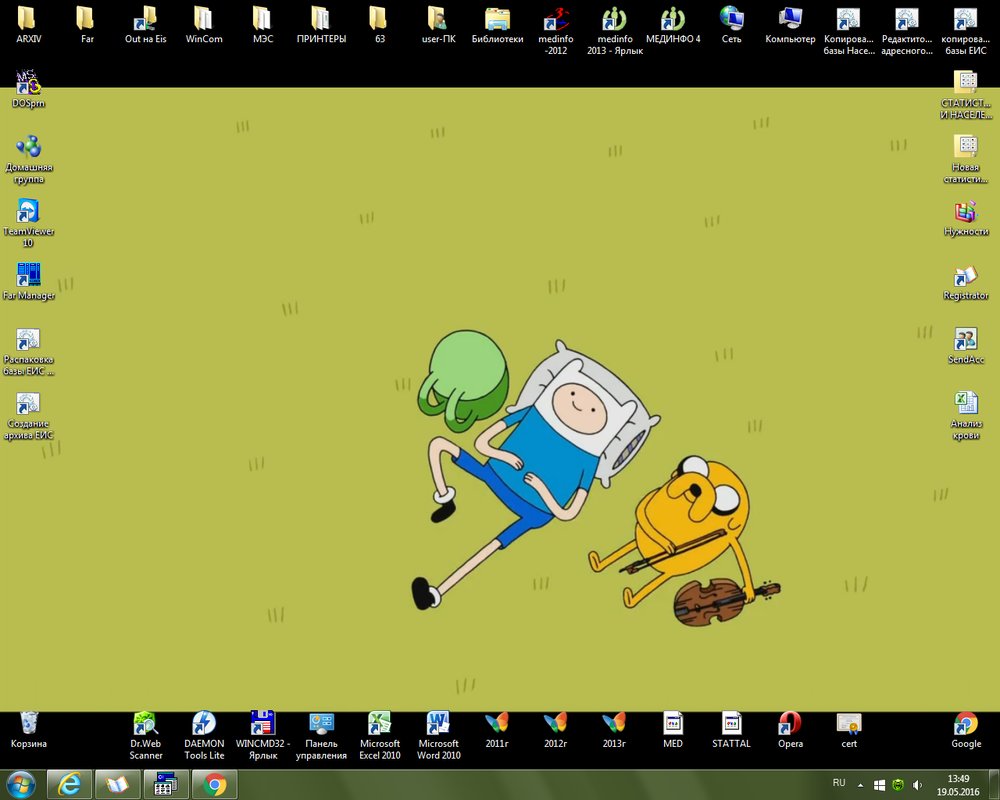
Task: Open Анализ крови Excel file
Action: tap(966, 416)
